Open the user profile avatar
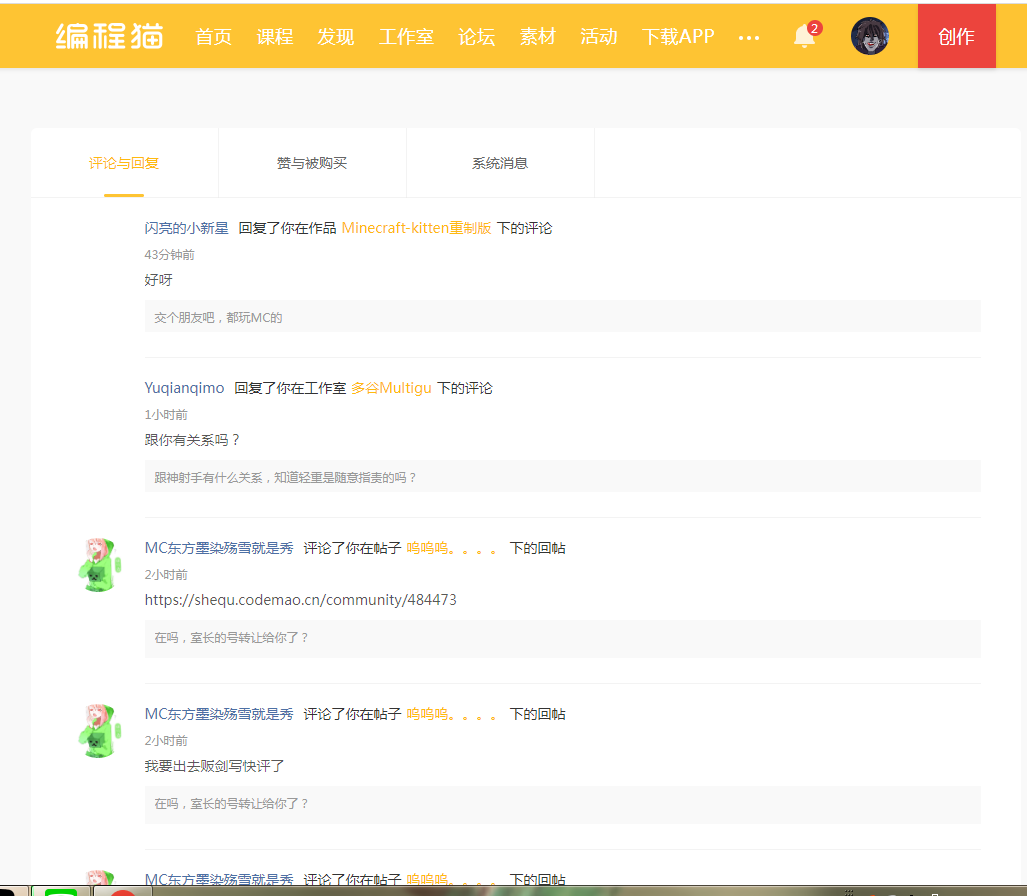The image size is (1027, 896). [x=869, y=36]
